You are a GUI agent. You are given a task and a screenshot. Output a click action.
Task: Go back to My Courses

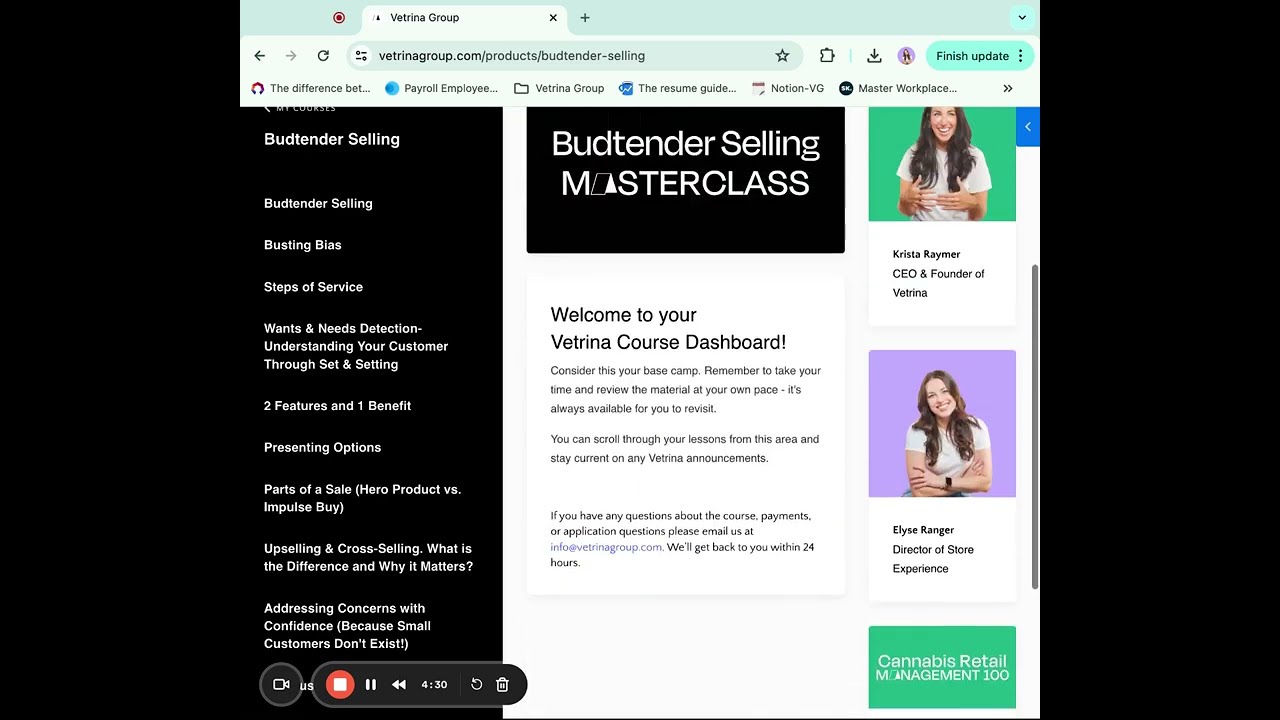(300, 108)
